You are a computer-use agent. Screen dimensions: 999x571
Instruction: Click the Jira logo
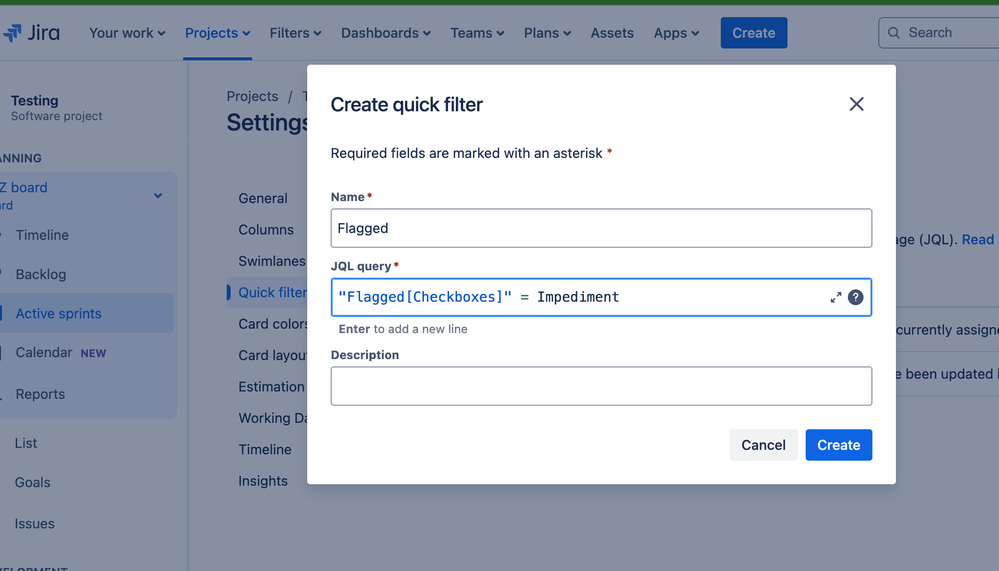(31, 33)
